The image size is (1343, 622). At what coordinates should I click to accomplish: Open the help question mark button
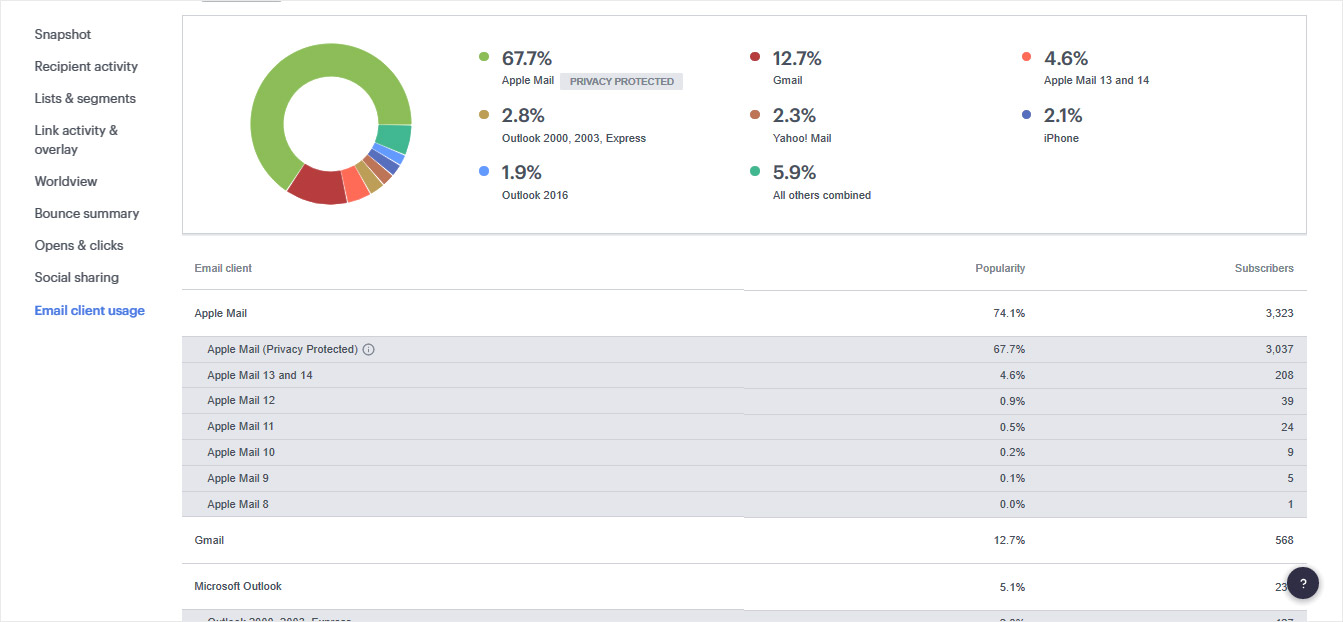pyautogui.click(x=1303, y=583)
